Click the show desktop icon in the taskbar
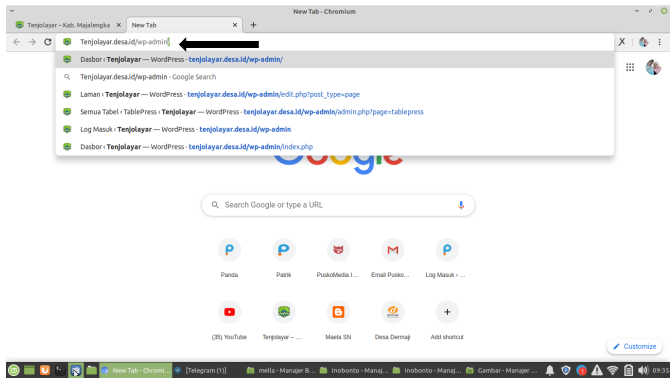The image size is (672, 380). click(29, 370)
